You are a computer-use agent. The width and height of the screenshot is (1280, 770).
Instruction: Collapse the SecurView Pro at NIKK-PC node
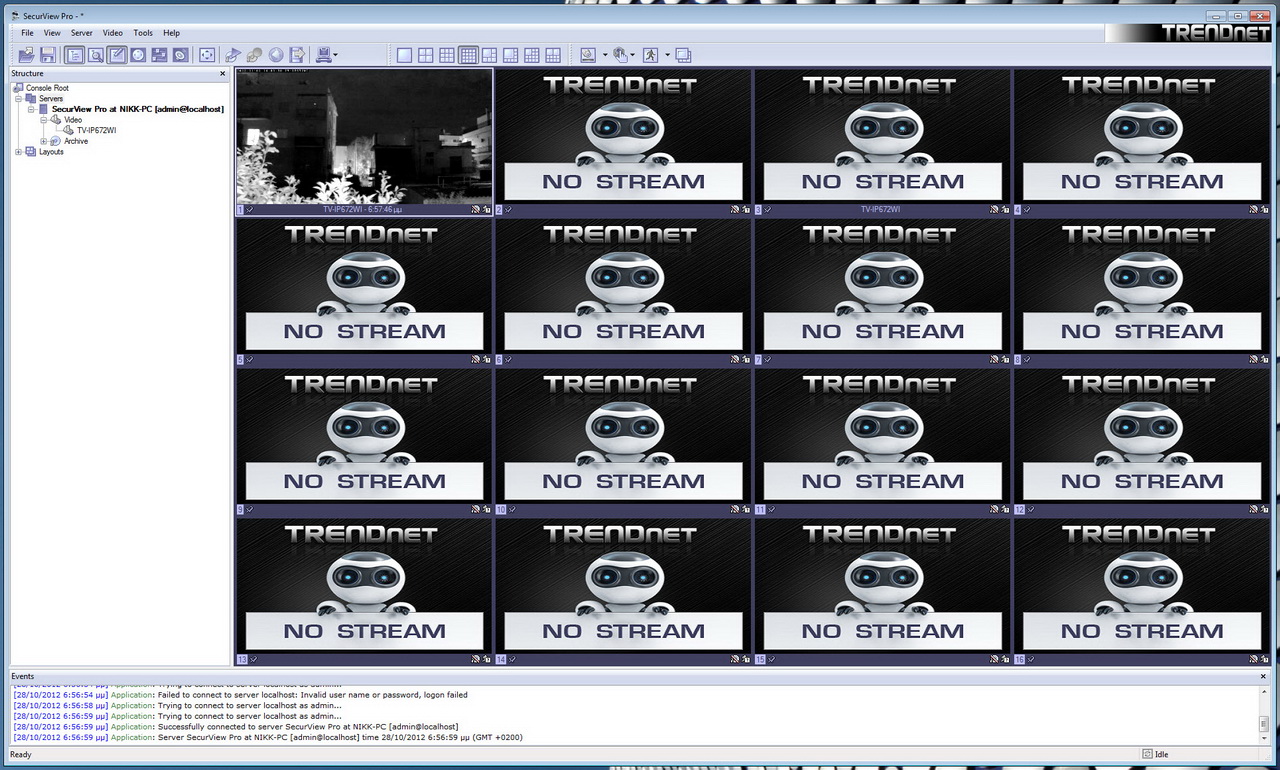pyautogui.click(x=30, y=110)
